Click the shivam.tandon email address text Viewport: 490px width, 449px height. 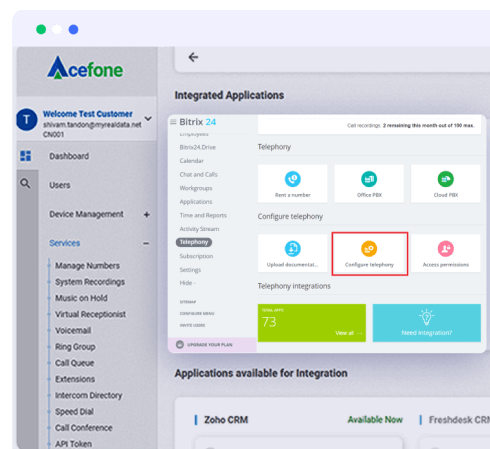click(92, 125)
